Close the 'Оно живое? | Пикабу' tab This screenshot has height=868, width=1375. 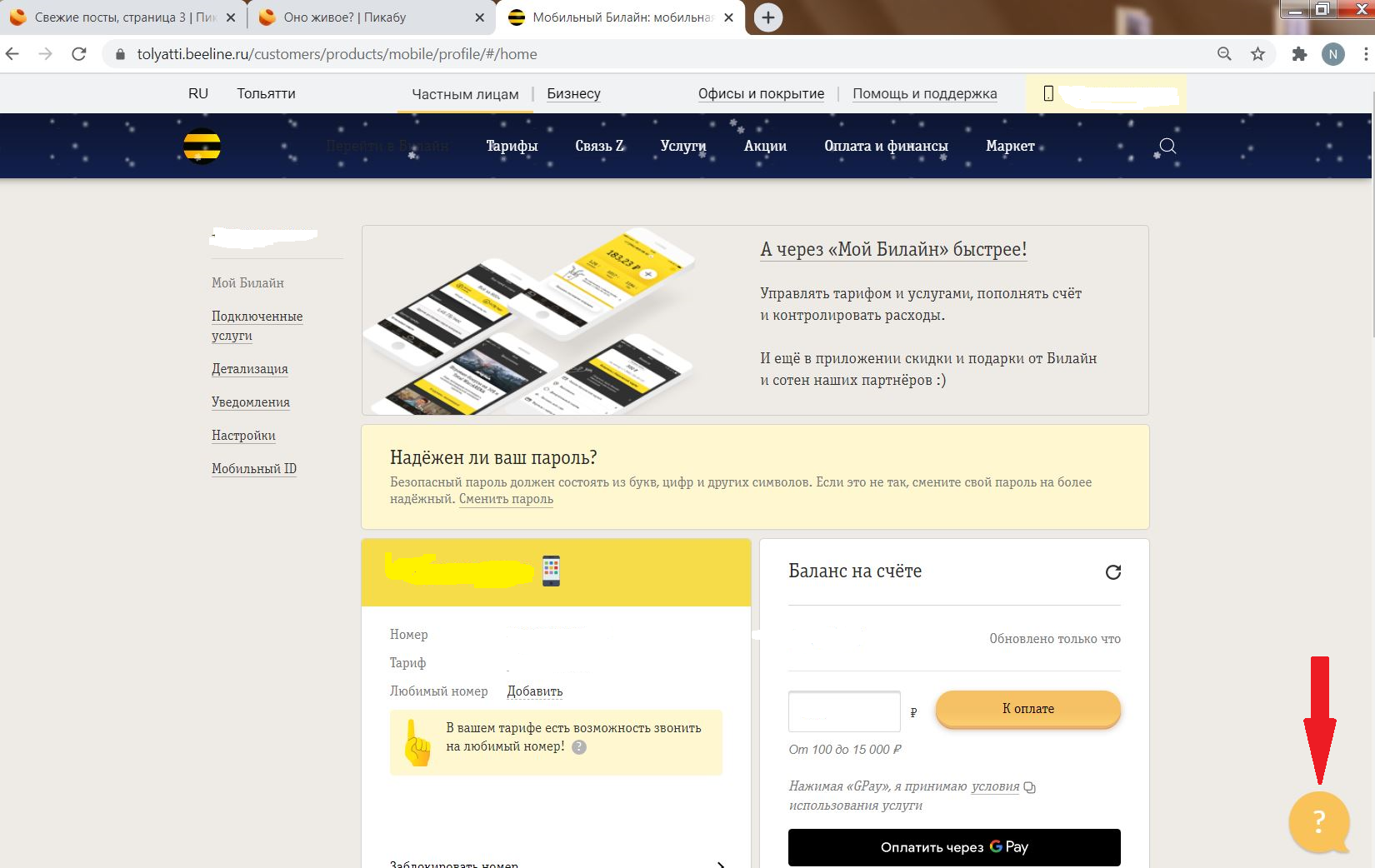tap(479, 17)
